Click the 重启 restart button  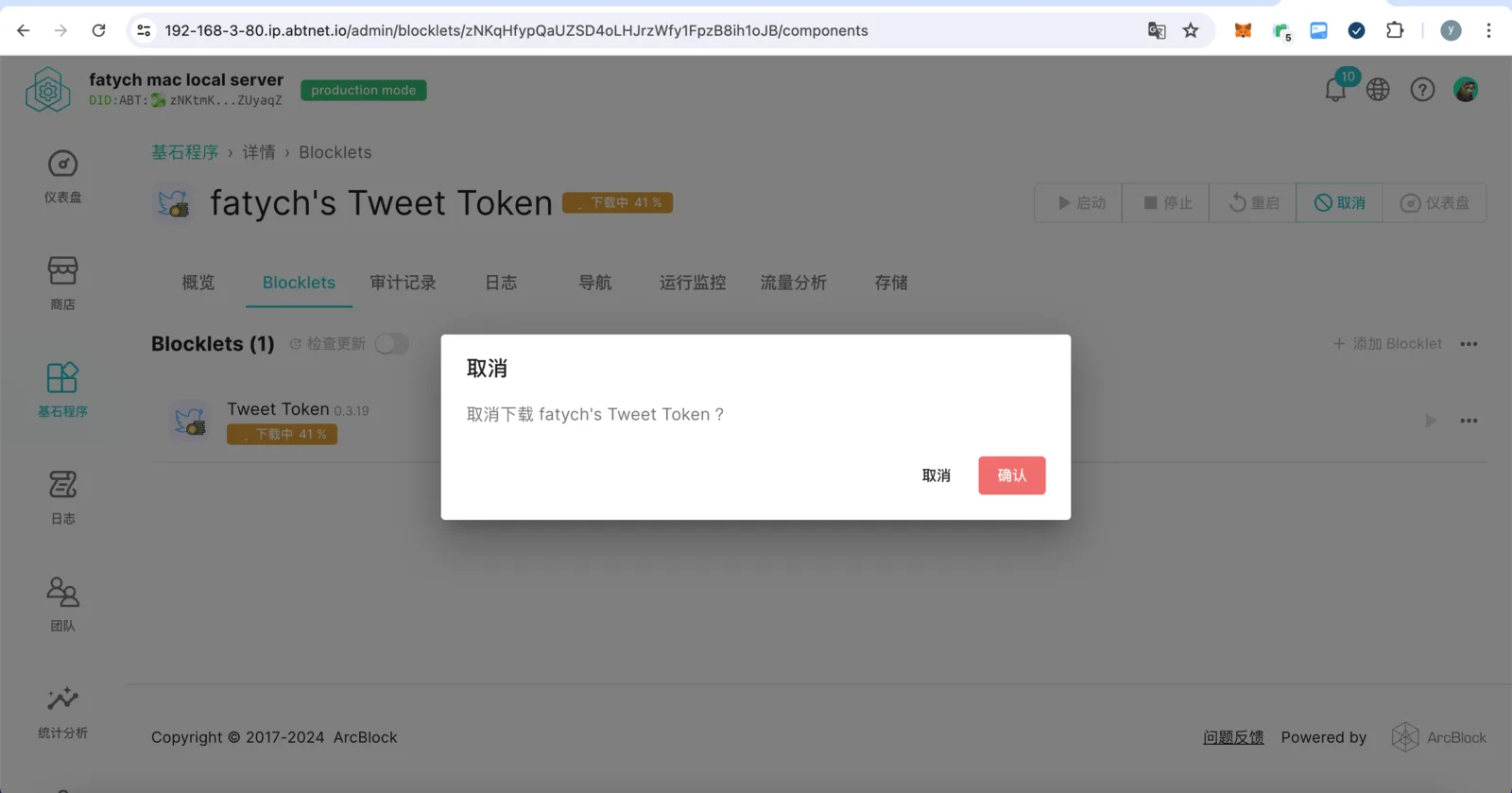coord(1253,203)
